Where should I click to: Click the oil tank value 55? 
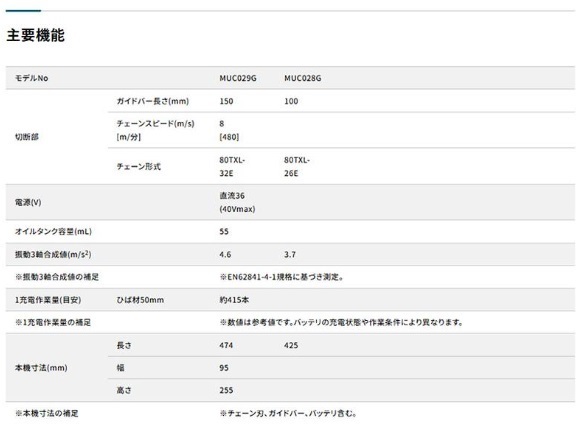(224, 231)
